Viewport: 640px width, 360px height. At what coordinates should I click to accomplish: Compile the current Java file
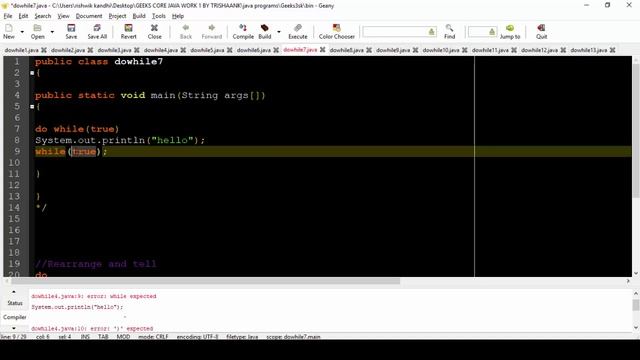click(243, 31)
